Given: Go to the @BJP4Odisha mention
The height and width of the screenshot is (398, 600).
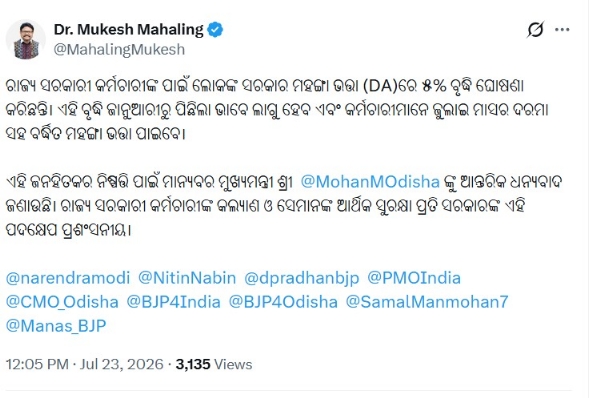Looking at the screenshot, I should coord(283,302).
